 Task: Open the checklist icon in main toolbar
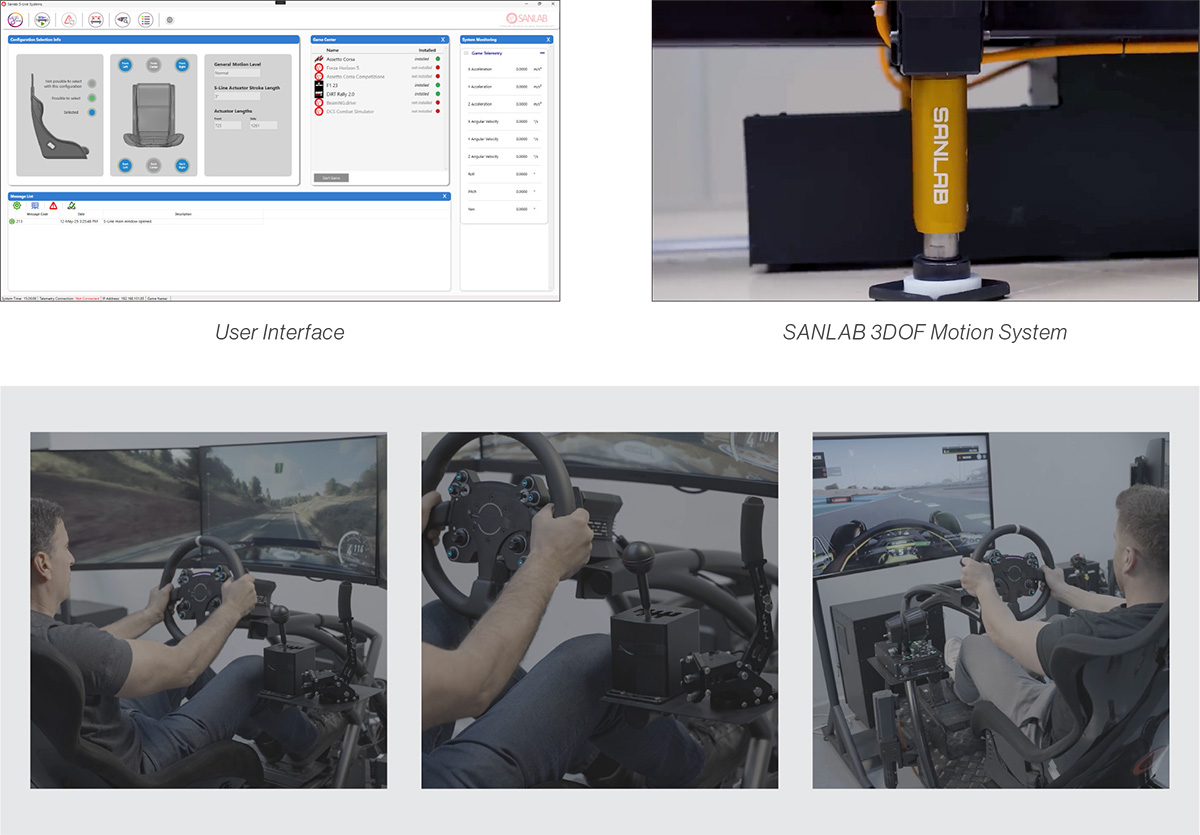146,19
